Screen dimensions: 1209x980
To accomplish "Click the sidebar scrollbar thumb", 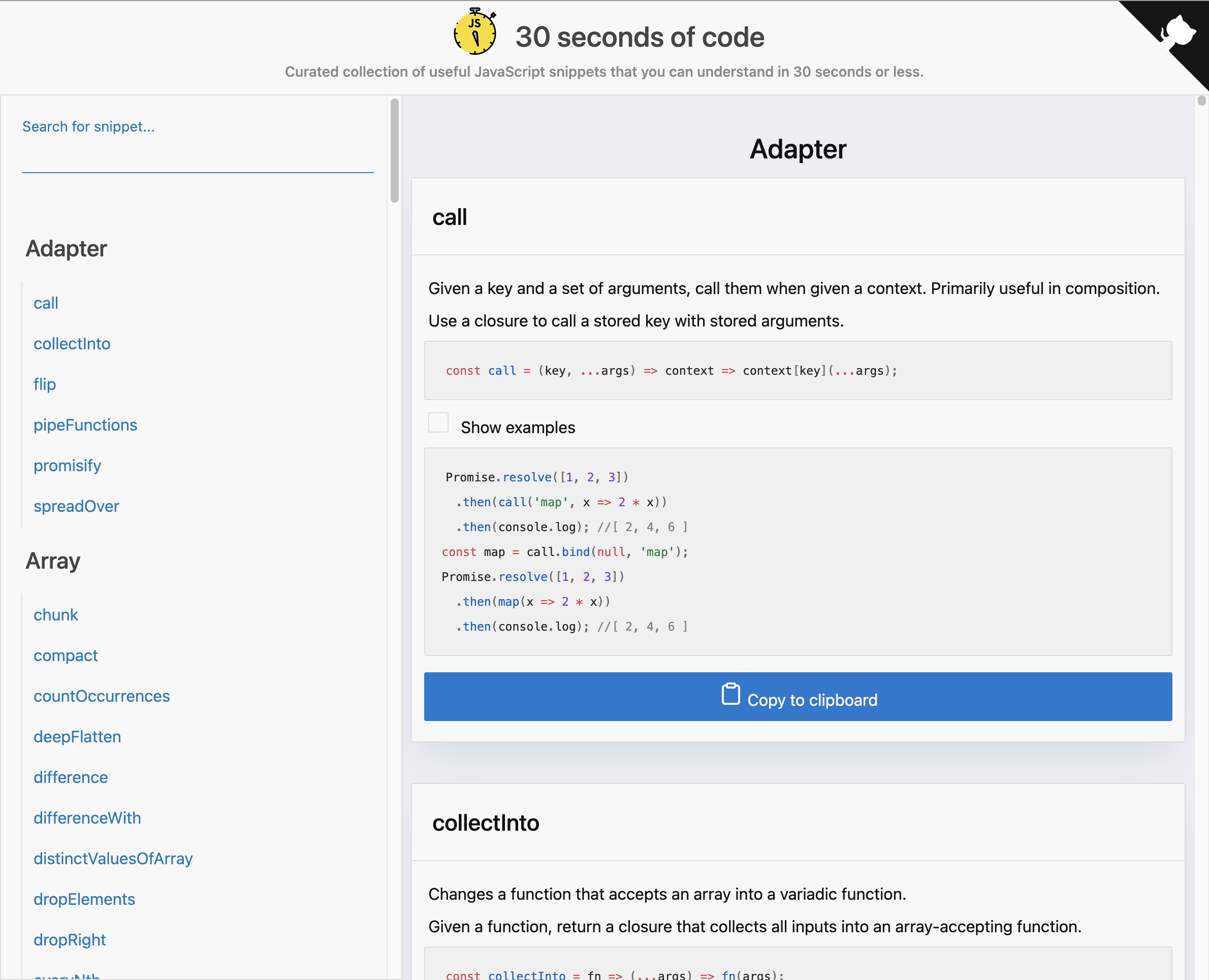I will [x=394, y=147].
